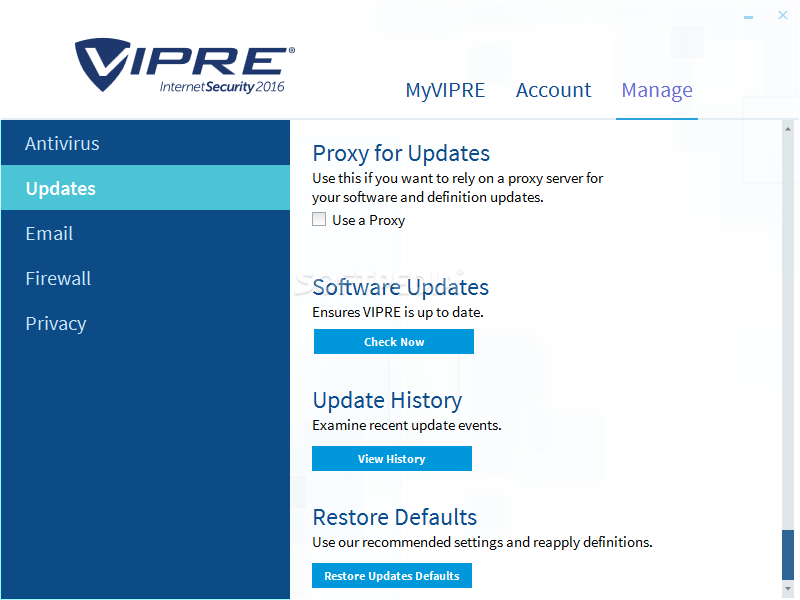Click the scrollbar up arrow

coord(788,129)
